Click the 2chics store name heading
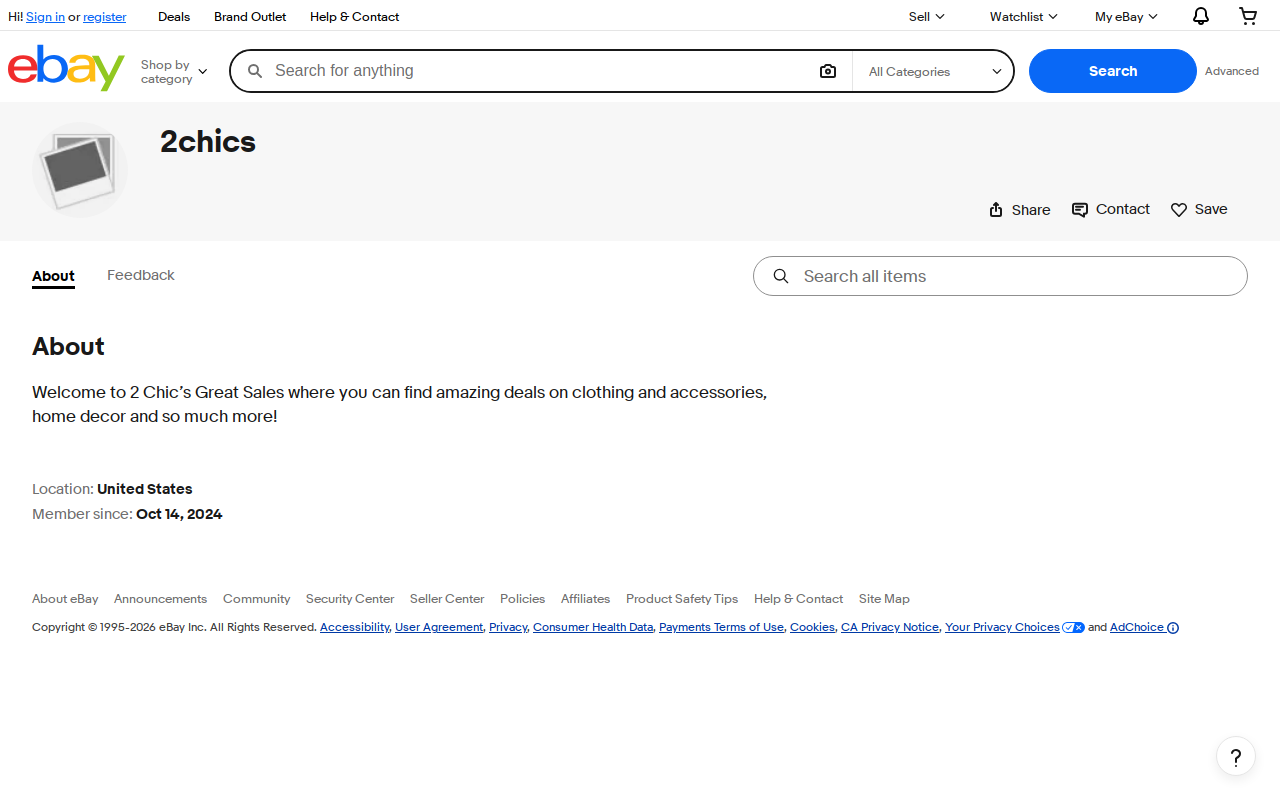Screen dimensions: 1280x800 (208, 142)
